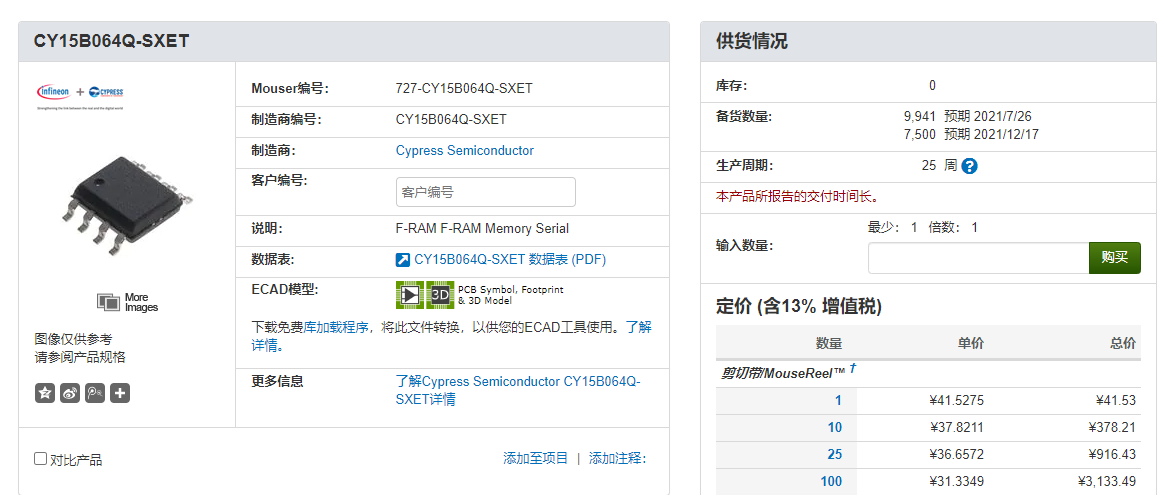The image size is (1160, 495).
Task: Open the CY15B064Q-SXET 数据表 (PDF) link
Action: pos(510,260)
